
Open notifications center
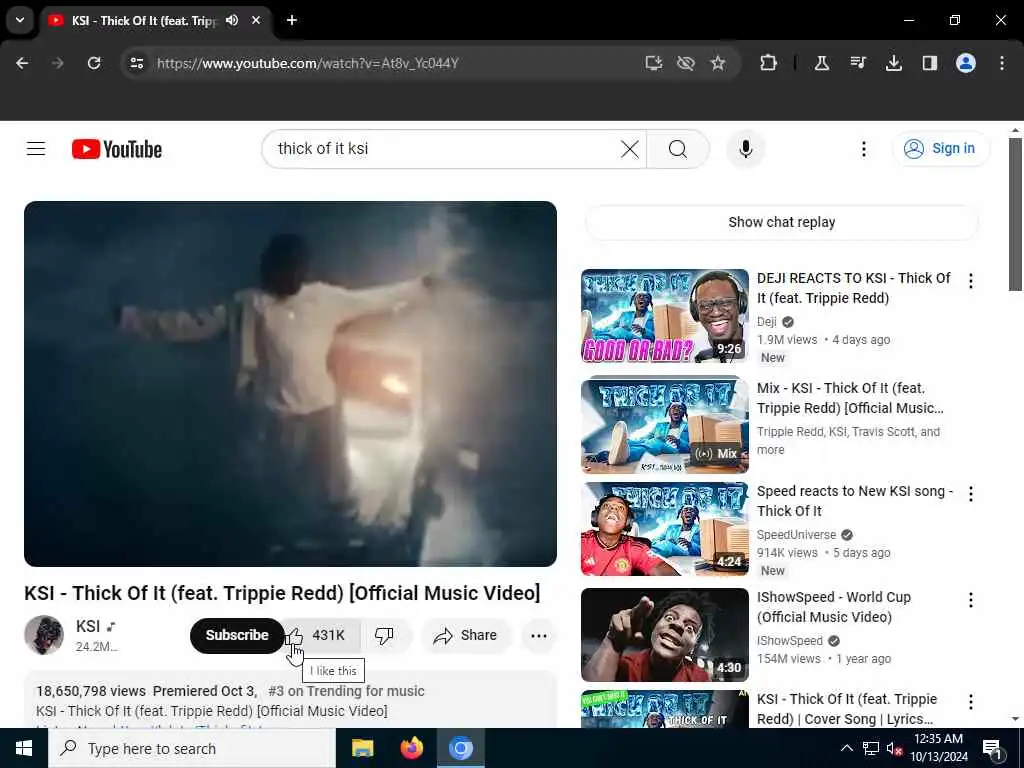pyautogui.click(x=992, y=748)
